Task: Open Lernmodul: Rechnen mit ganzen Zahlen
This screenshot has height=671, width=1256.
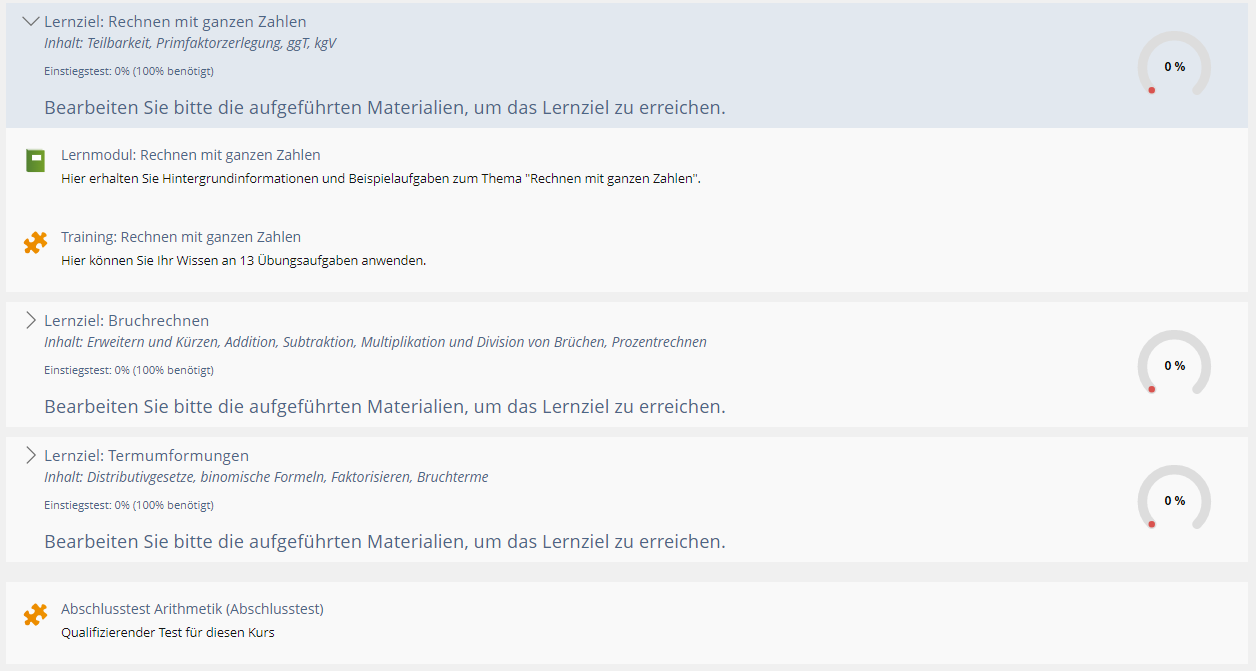Action: coord(190,154)
